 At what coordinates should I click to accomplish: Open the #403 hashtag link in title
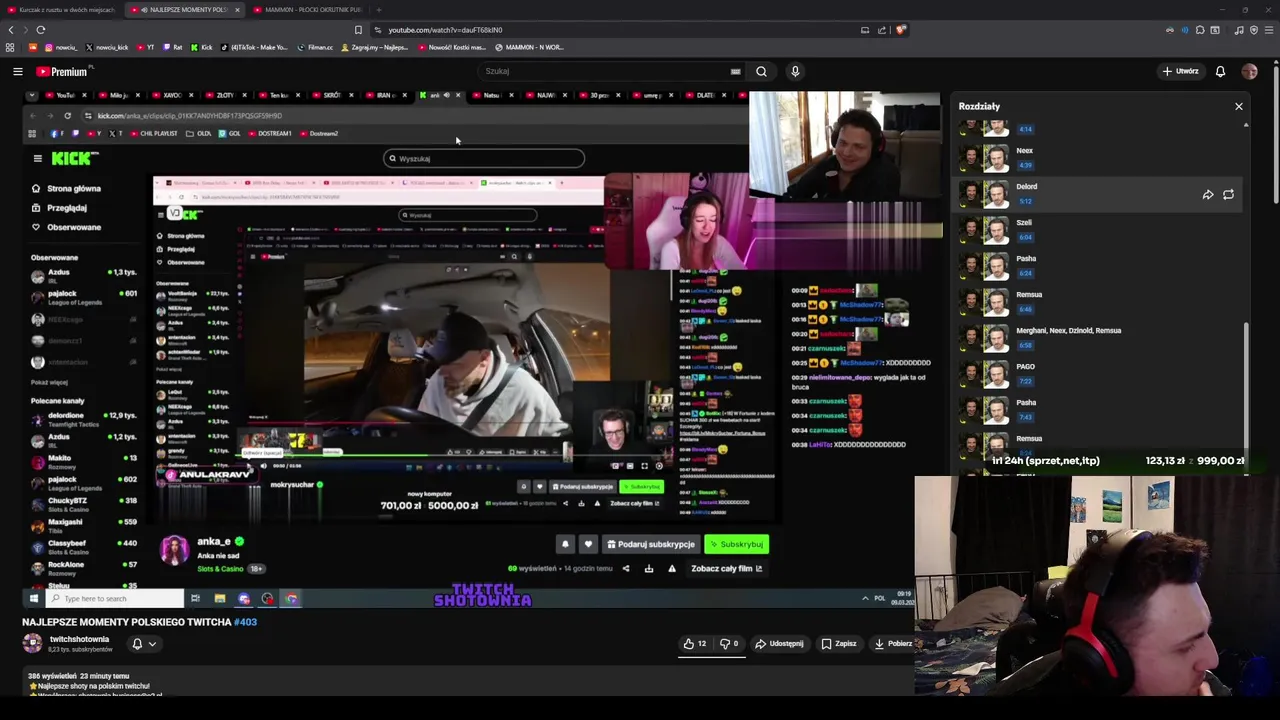(x=245, y=622)
